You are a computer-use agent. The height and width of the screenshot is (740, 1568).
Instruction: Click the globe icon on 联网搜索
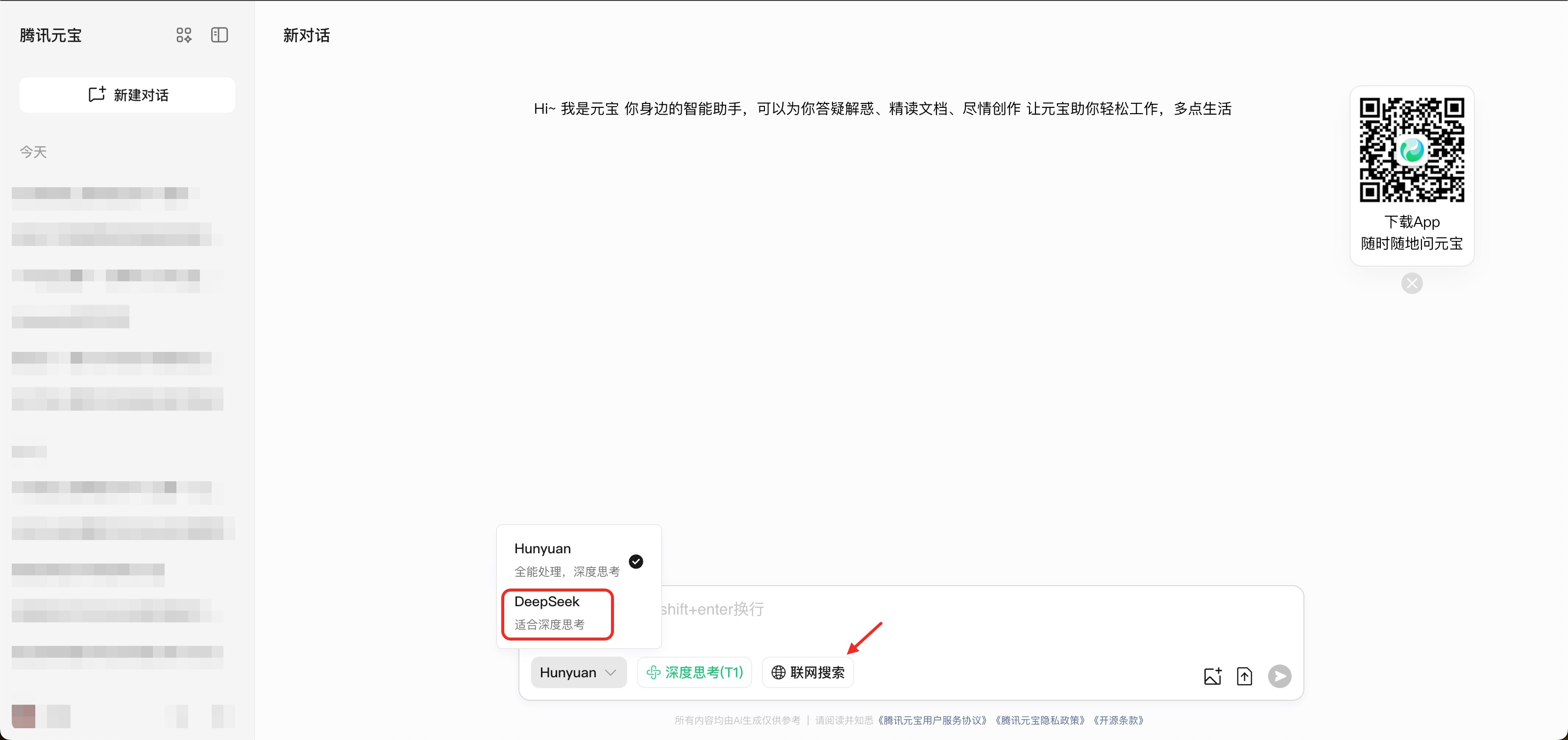pos(778,672)
